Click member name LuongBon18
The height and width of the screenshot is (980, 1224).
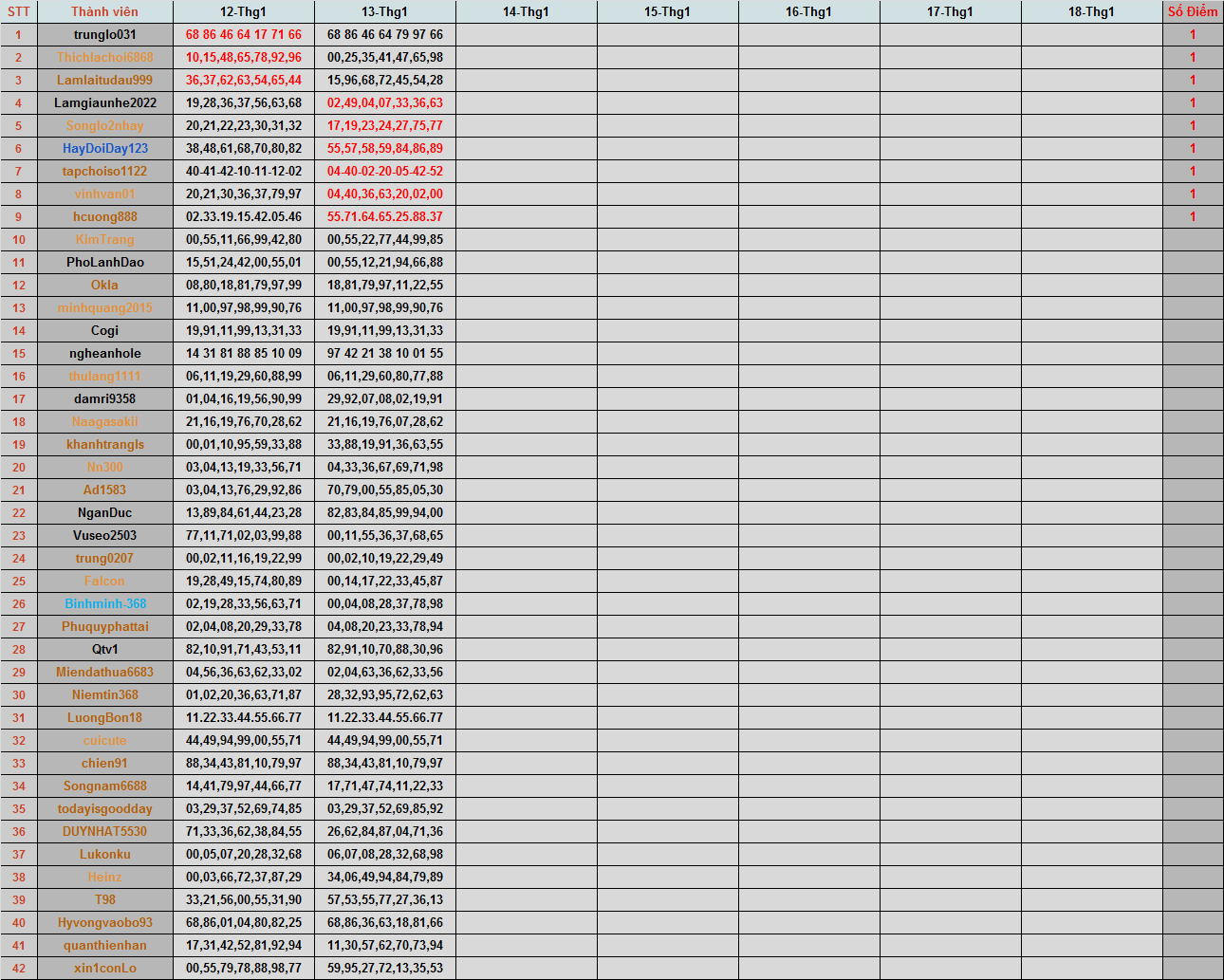(x=104, y=717)
